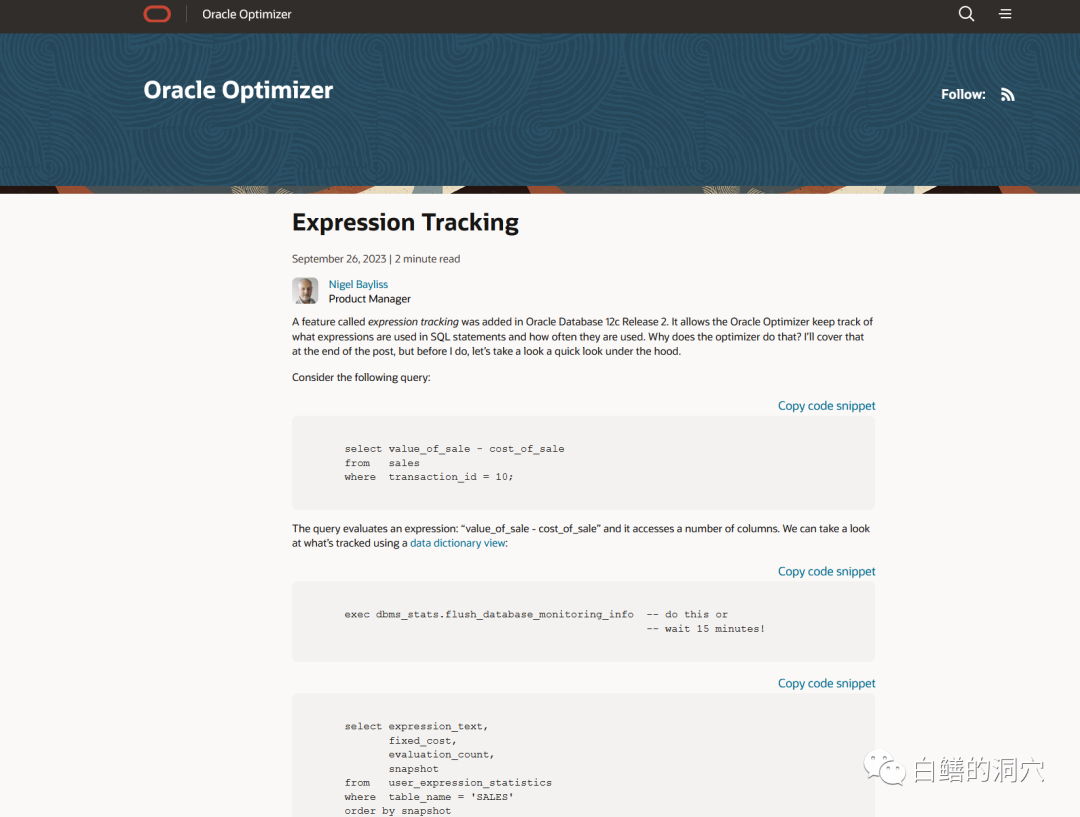The height and width of the screenshot is (817, 1080).
Task: Click code line 'evaluation_count,'
Action: coord(441,754)
